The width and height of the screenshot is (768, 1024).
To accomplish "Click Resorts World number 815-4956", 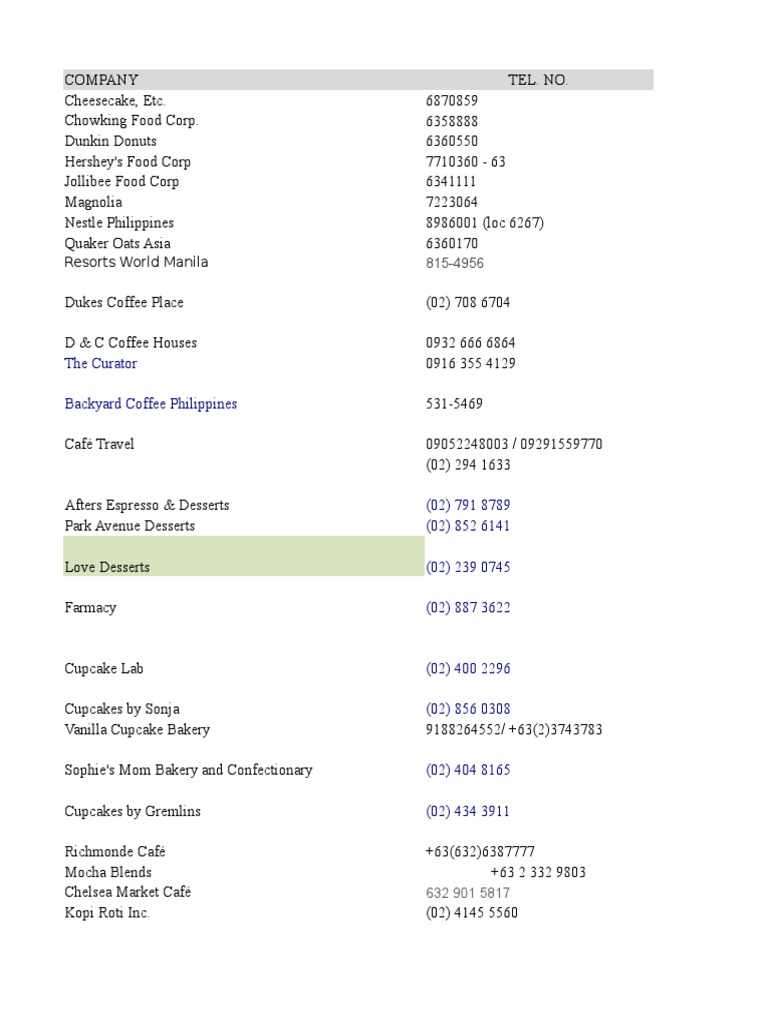I will click(x=455, y=263).
